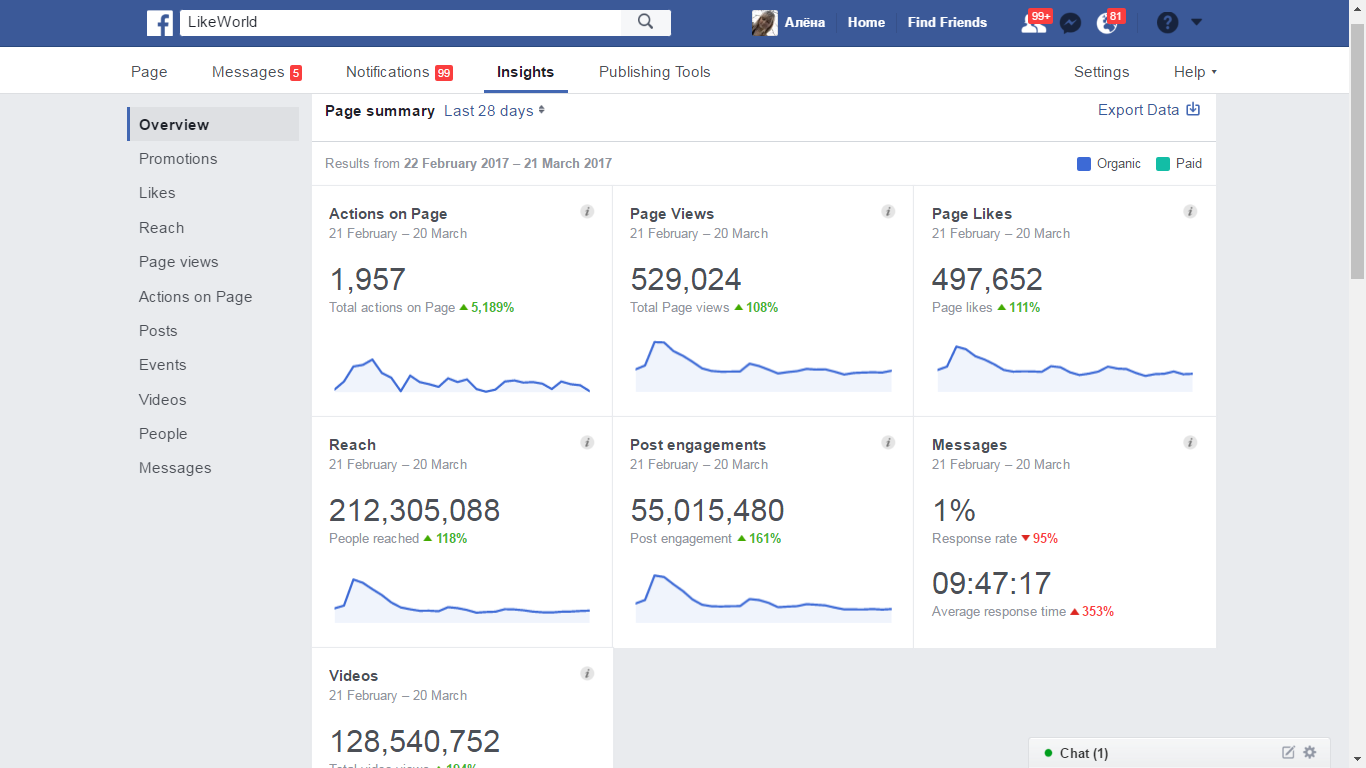Click the 1,957 total actions value
Image resolution: width=1366 pixels, height=768 pixels.
click(x=367, y=280)
